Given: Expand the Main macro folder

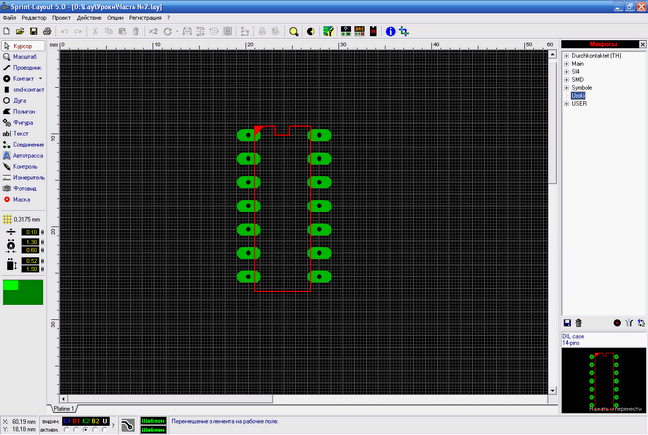Looking at the screenshot, I should click(x=567, y=64).
